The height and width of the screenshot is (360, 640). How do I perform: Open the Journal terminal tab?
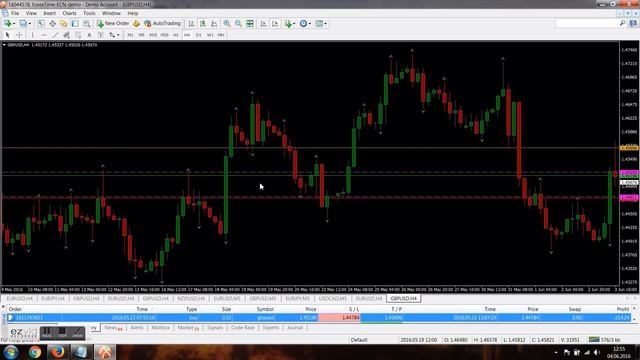[295, 328]
